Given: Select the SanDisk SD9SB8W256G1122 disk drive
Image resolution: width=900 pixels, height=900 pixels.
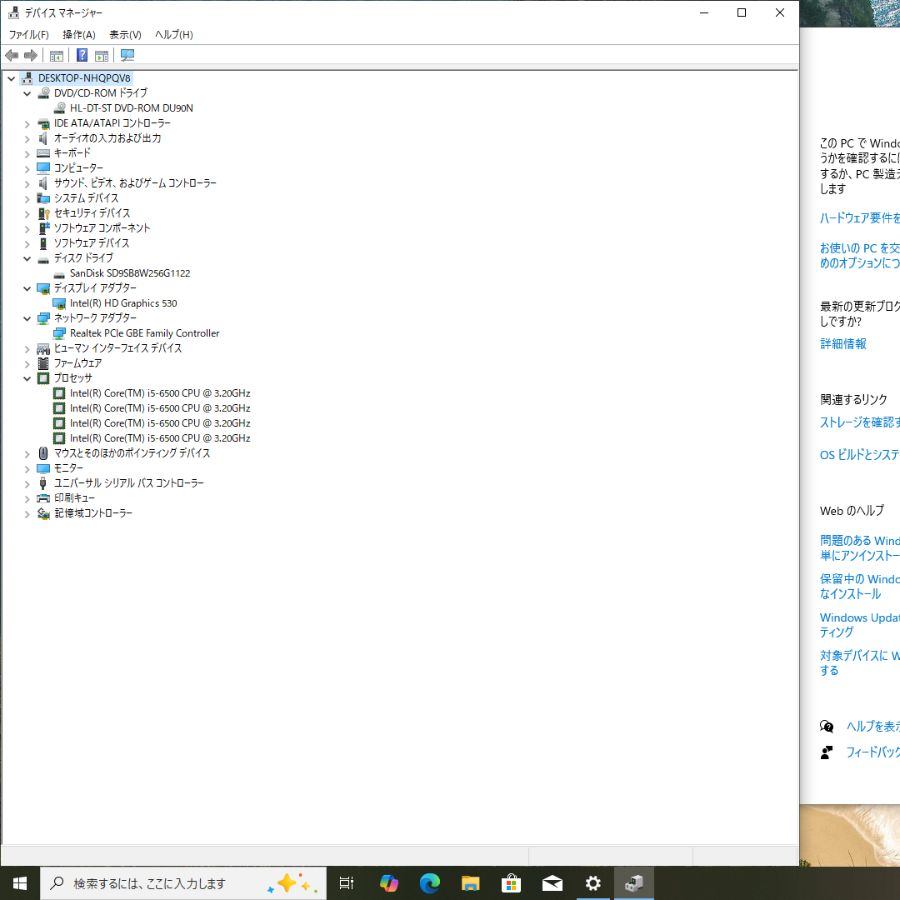Looking at the screenshot, I should pyautogui.click(x=129, y=273).
